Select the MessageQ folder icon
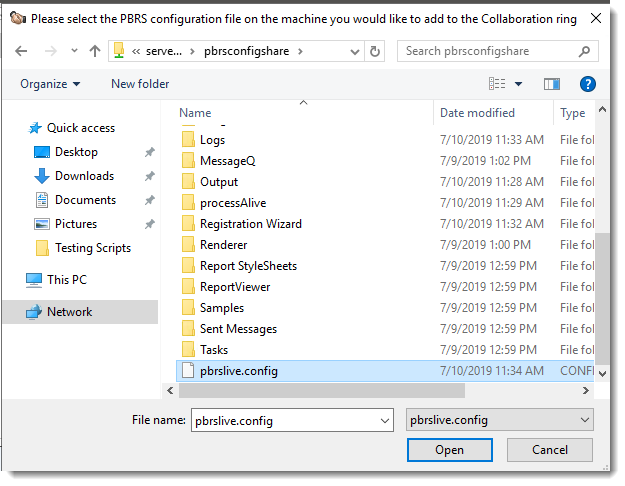 click(188, 161)
